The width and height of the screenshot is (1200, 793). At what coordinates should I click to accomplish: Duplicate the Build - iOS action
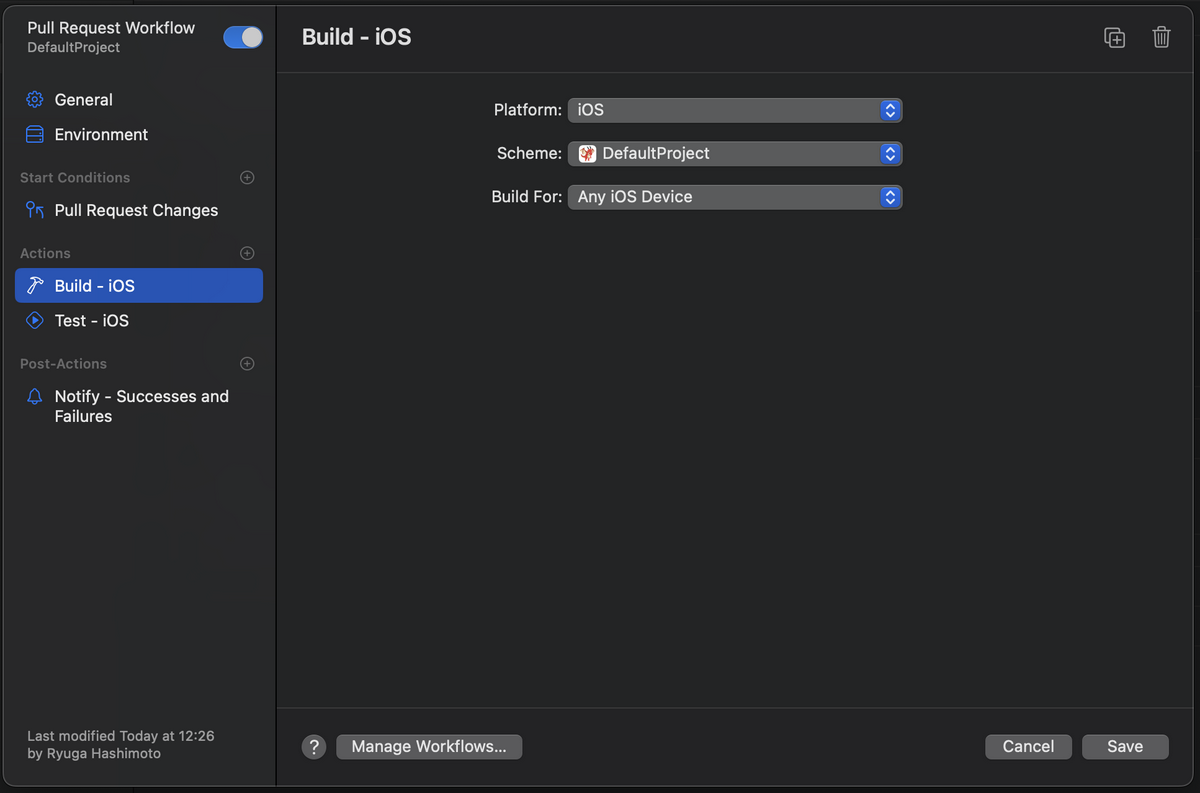[x=1115, y=38]
